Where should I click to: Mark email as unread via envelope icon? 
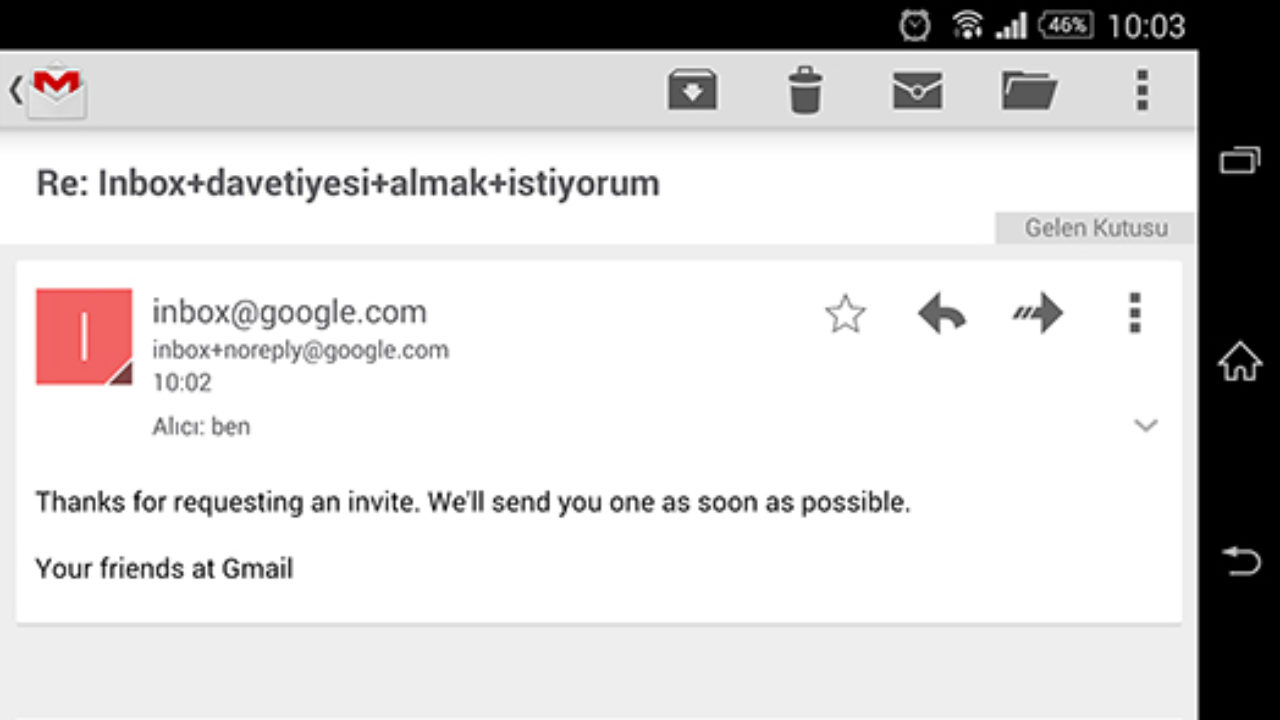[x=917, y=91]
